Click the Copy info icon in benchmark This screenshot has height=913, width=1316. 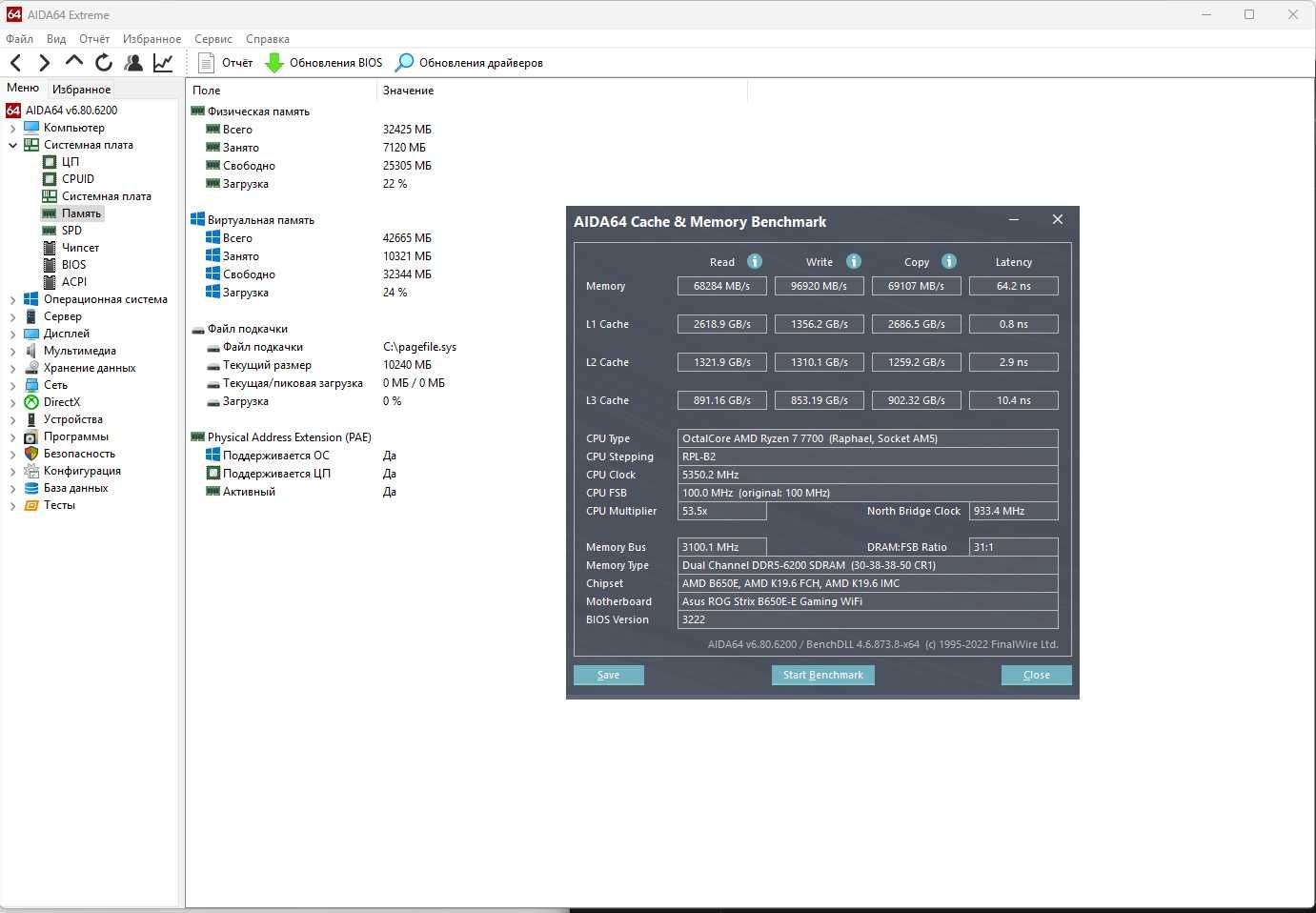point(949,261)
